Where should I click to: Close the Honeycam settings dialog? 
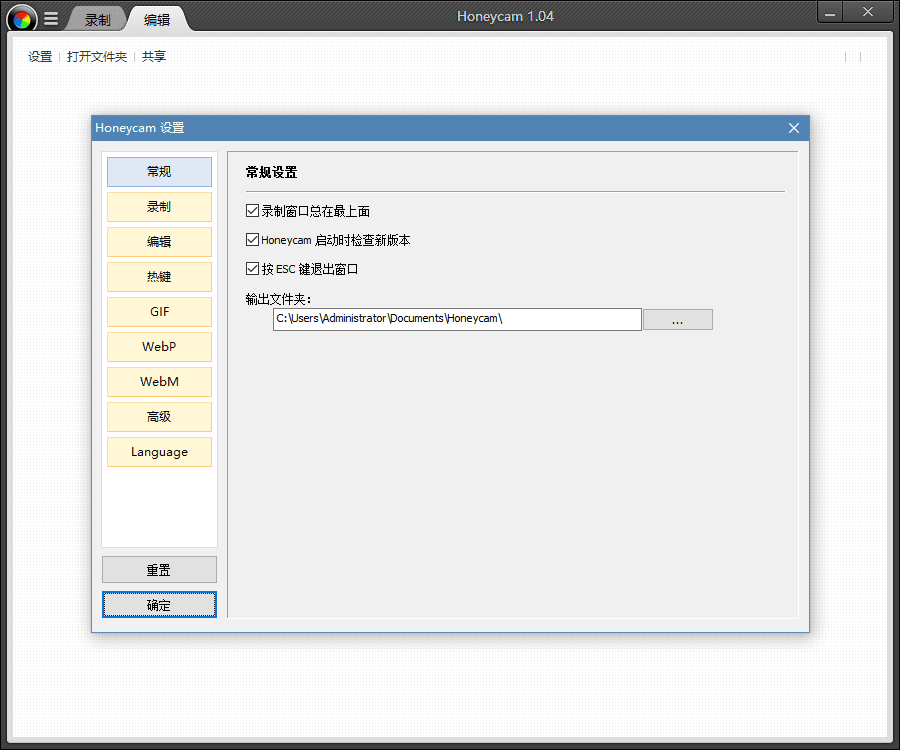pos(794,128)
